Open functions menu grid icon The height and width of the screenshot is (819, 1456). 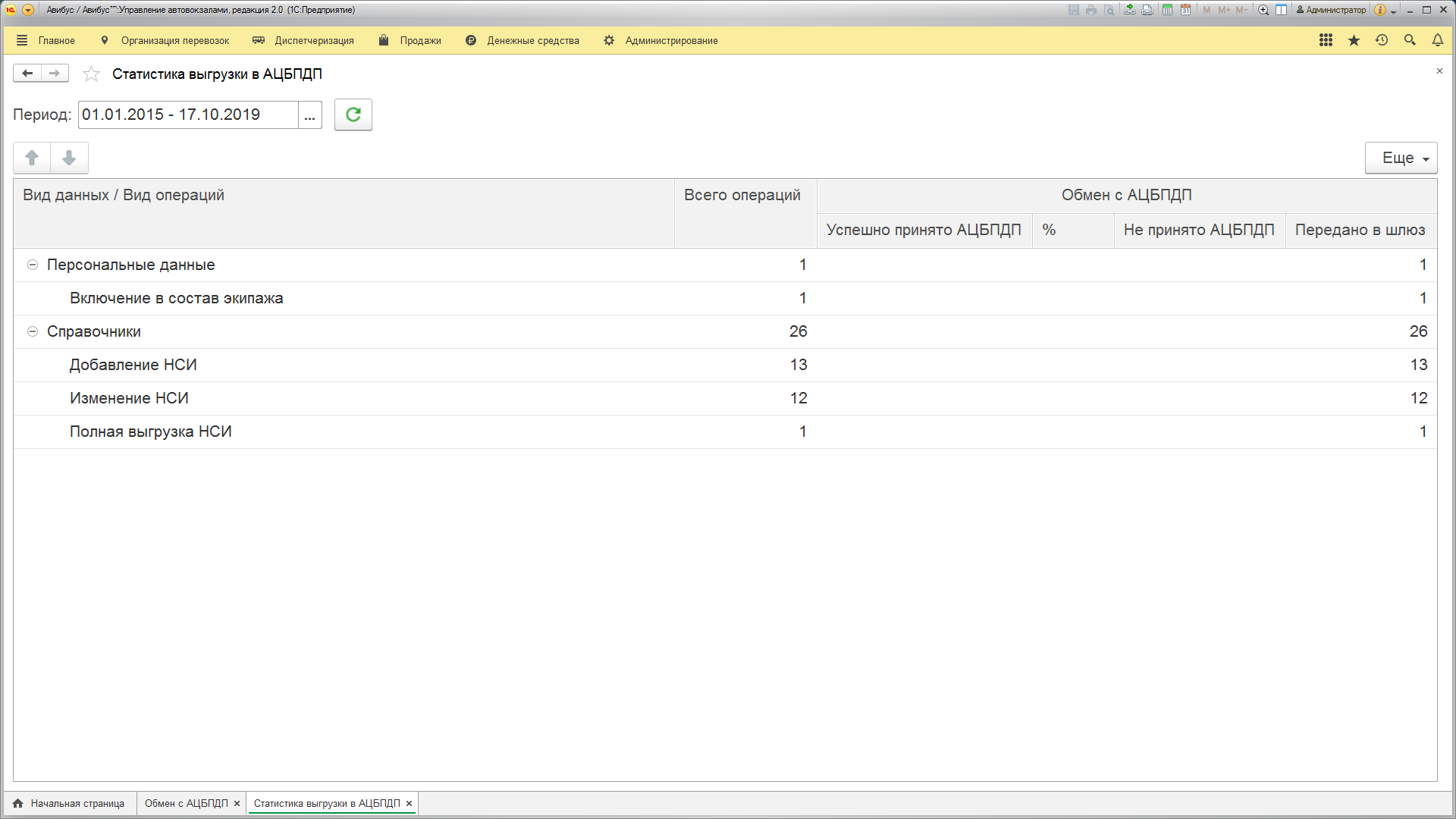click(x=1326, y=40)
